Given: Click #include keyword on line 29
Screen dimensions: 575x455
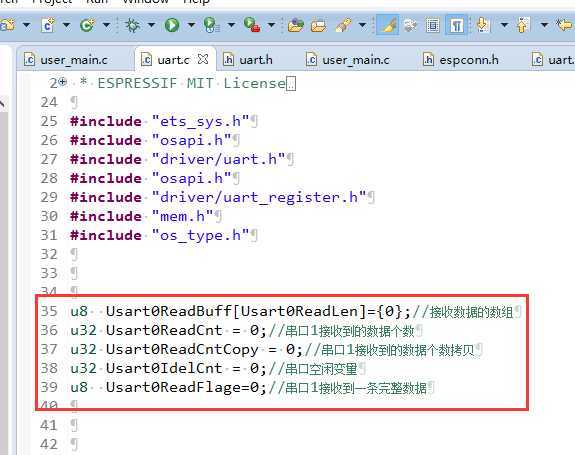Looking at the screenshot, I should click(106, 197).
